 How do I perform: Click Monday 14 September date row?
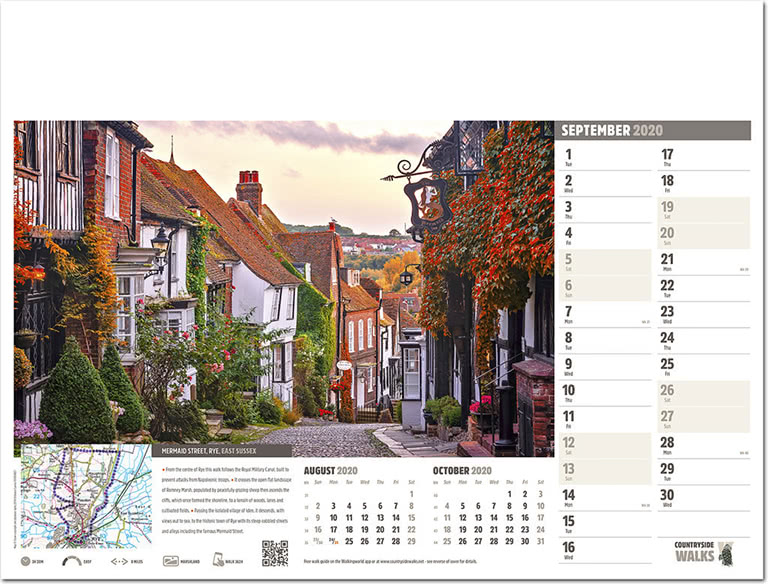pos(605,498)
